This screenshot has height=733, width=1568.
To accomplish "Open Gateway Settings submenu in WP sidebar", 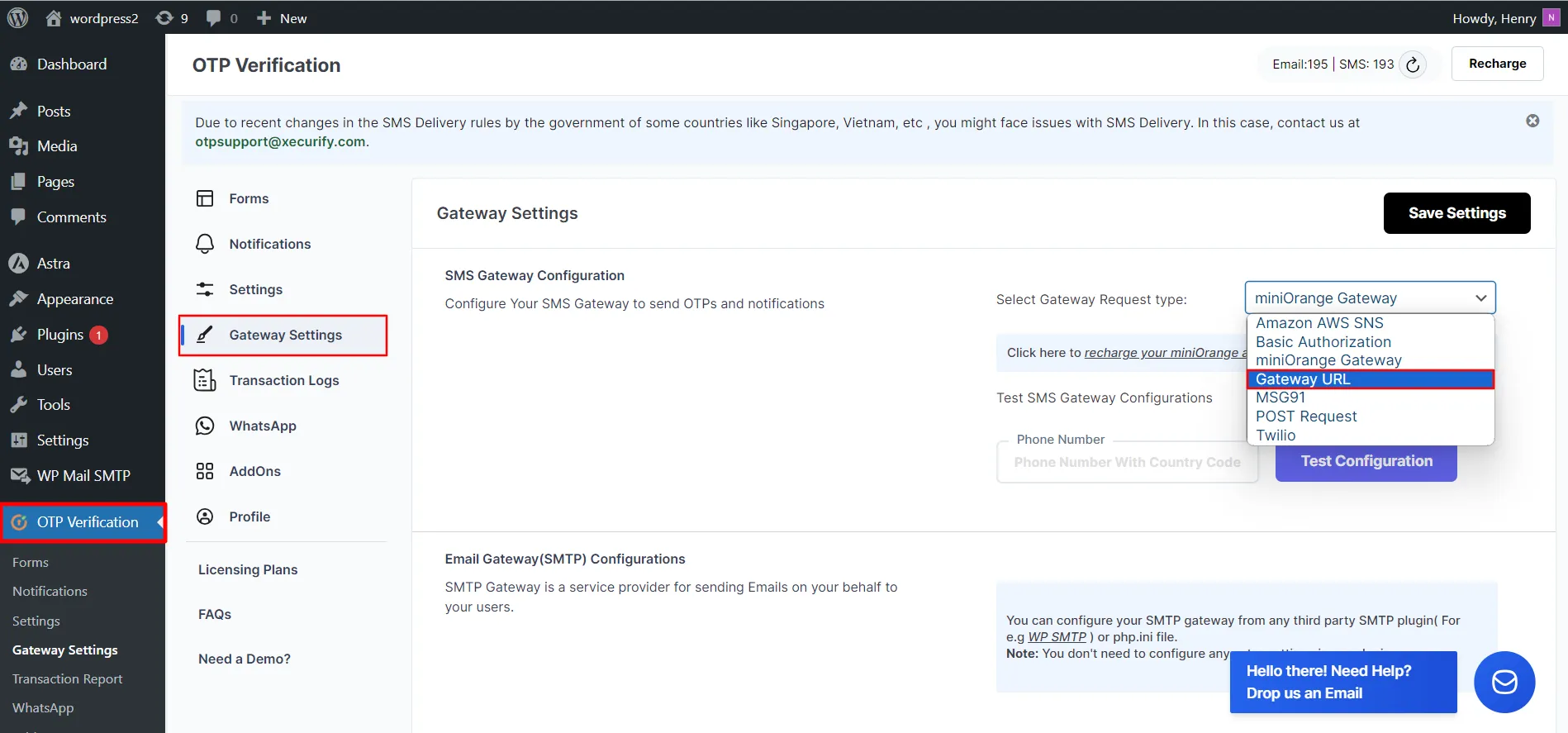I will [65, 650].
